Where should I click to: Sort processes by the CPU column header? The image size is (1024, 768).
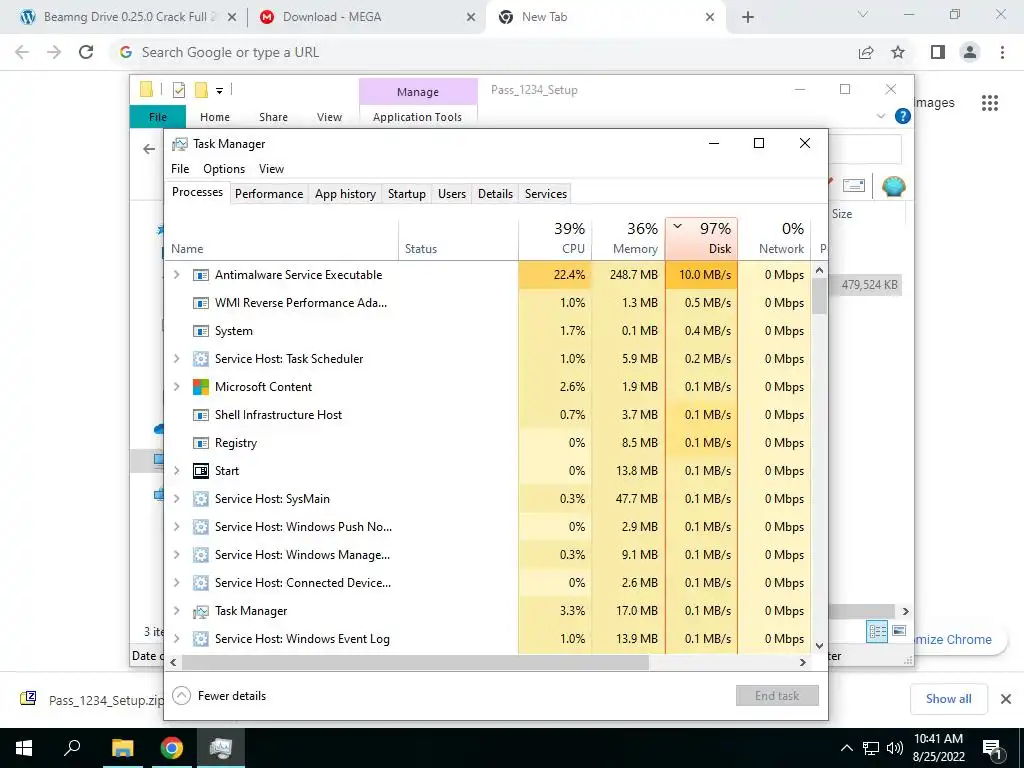[555, 238]
